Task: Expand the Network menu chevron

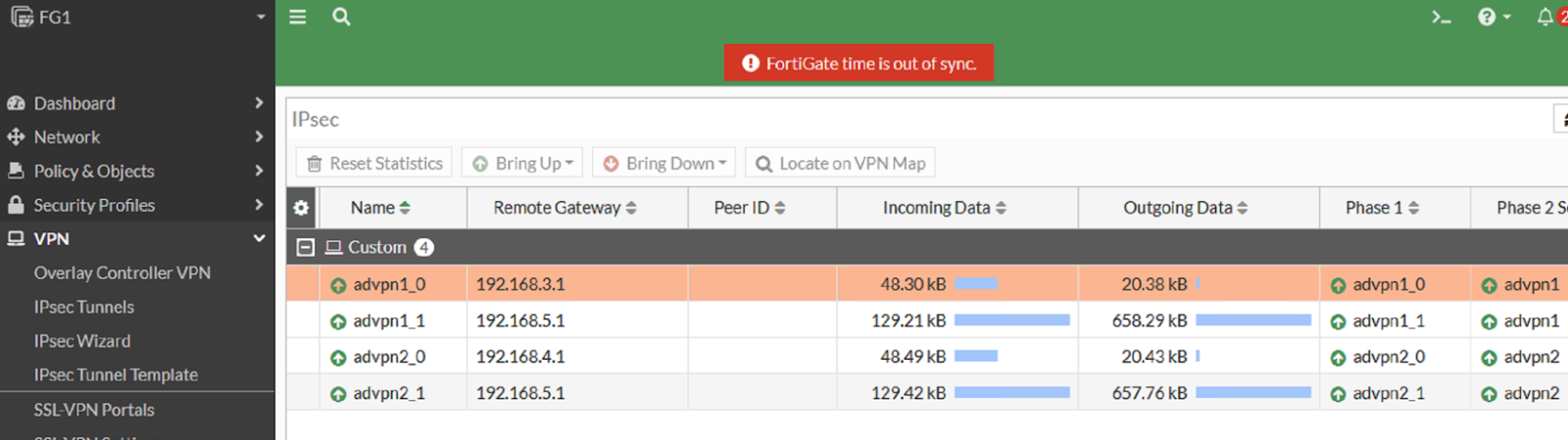Action: pyautogui.click(x=259, y=137)
